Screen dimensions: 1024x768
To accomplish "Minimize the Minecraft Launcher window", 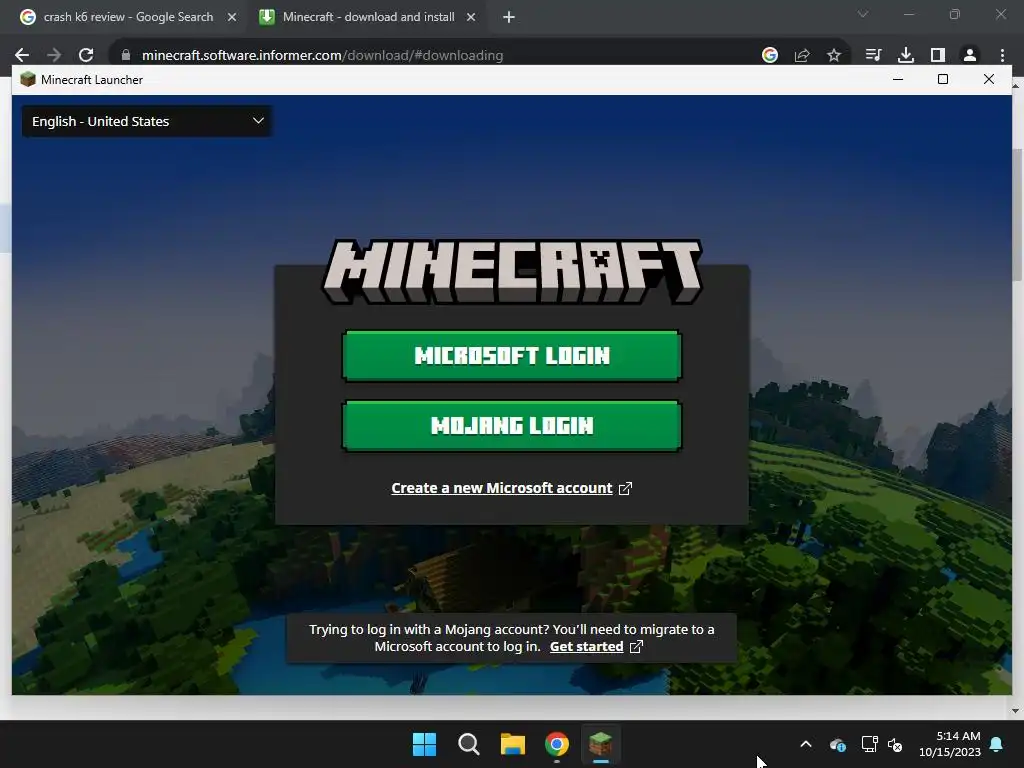I will [x=898, y=79].
